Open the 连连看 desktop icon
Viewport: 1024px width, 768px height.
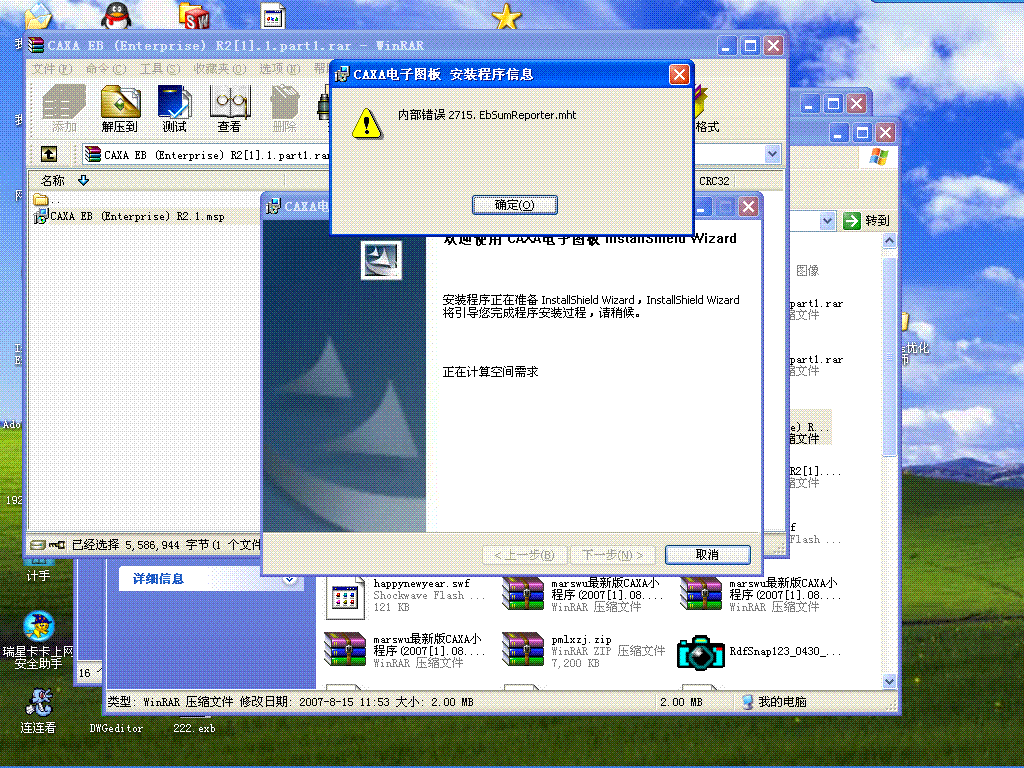pos(38,711)
